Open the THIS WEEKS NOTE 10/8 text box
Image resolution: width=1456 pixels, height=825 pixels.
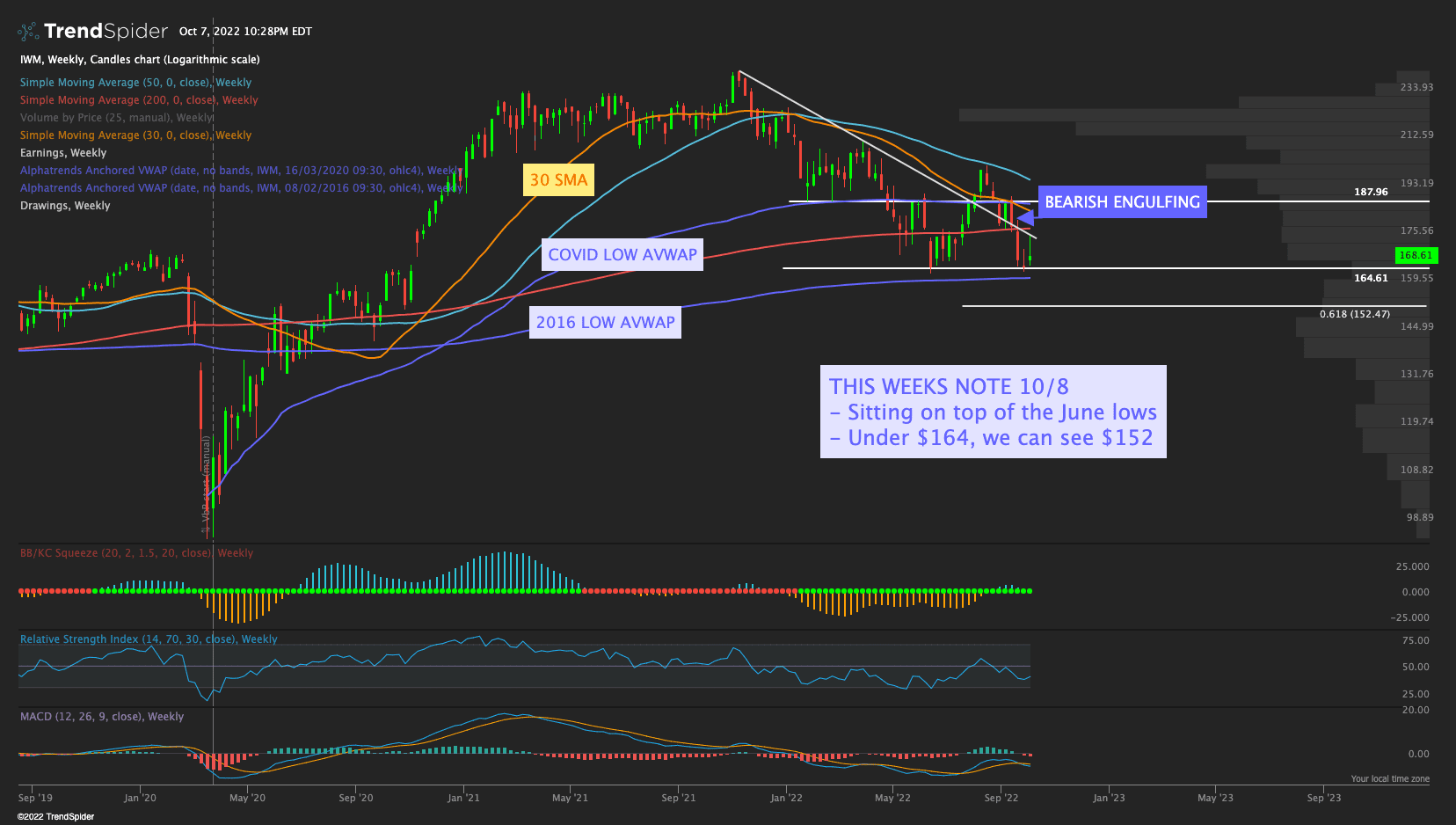click(993, 412)
